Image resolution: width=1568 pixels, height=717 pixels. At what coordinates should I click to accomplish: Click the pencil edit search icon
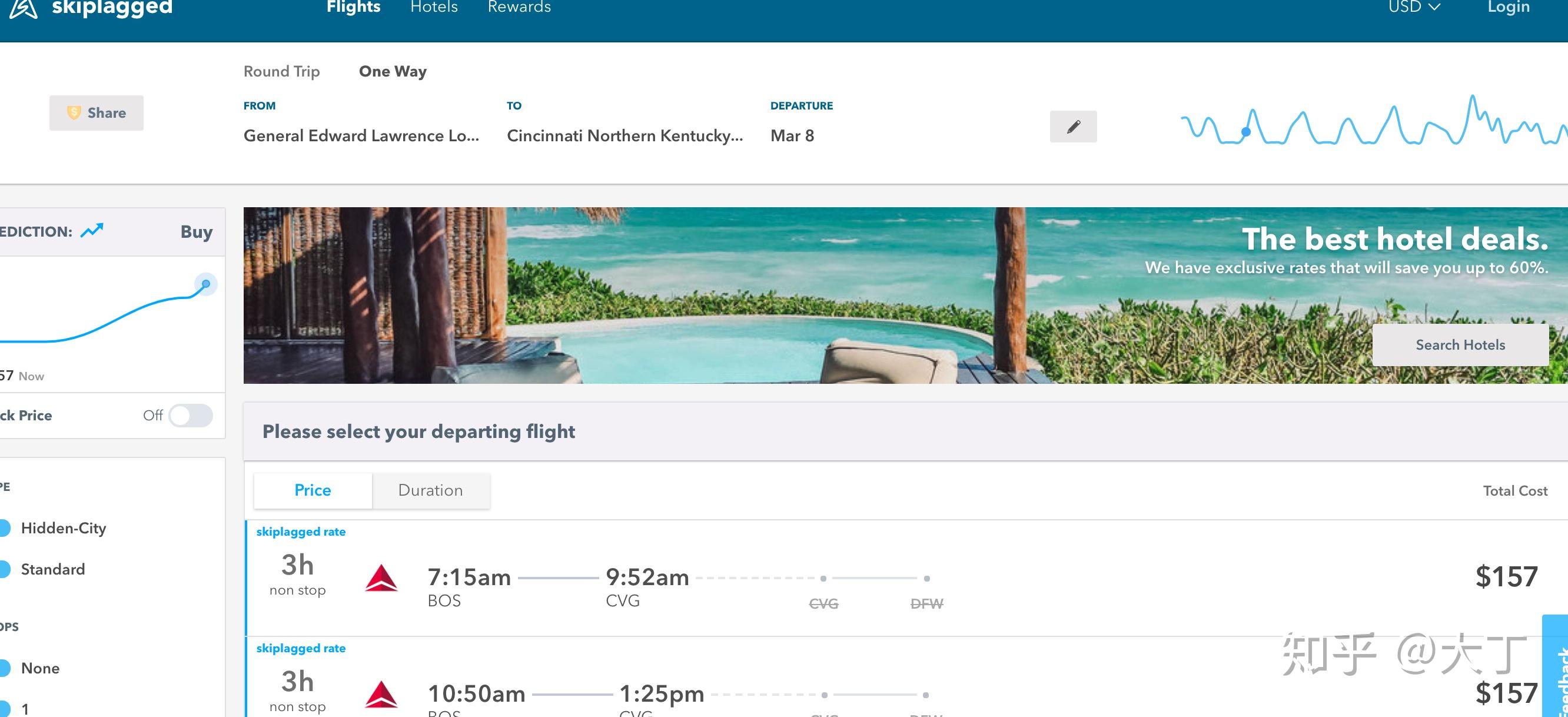click(x=1073, y=127)
